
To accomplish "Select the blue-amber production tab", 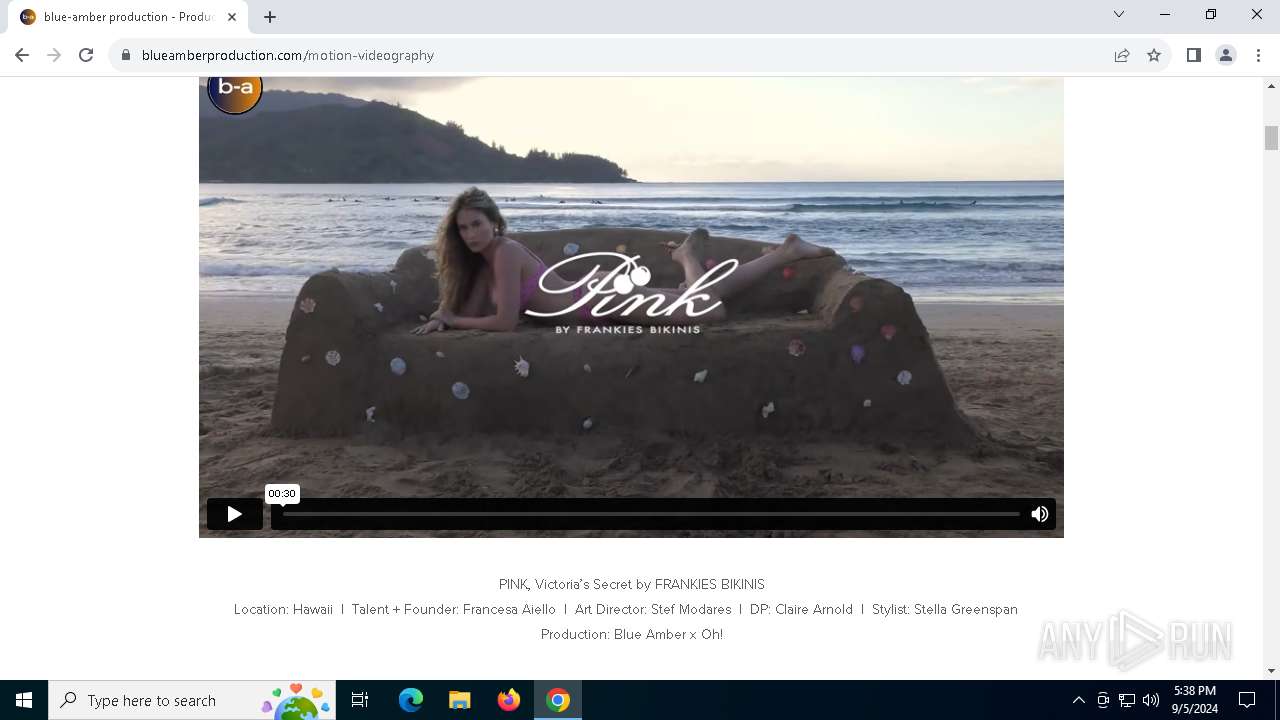I will (128, 17).
